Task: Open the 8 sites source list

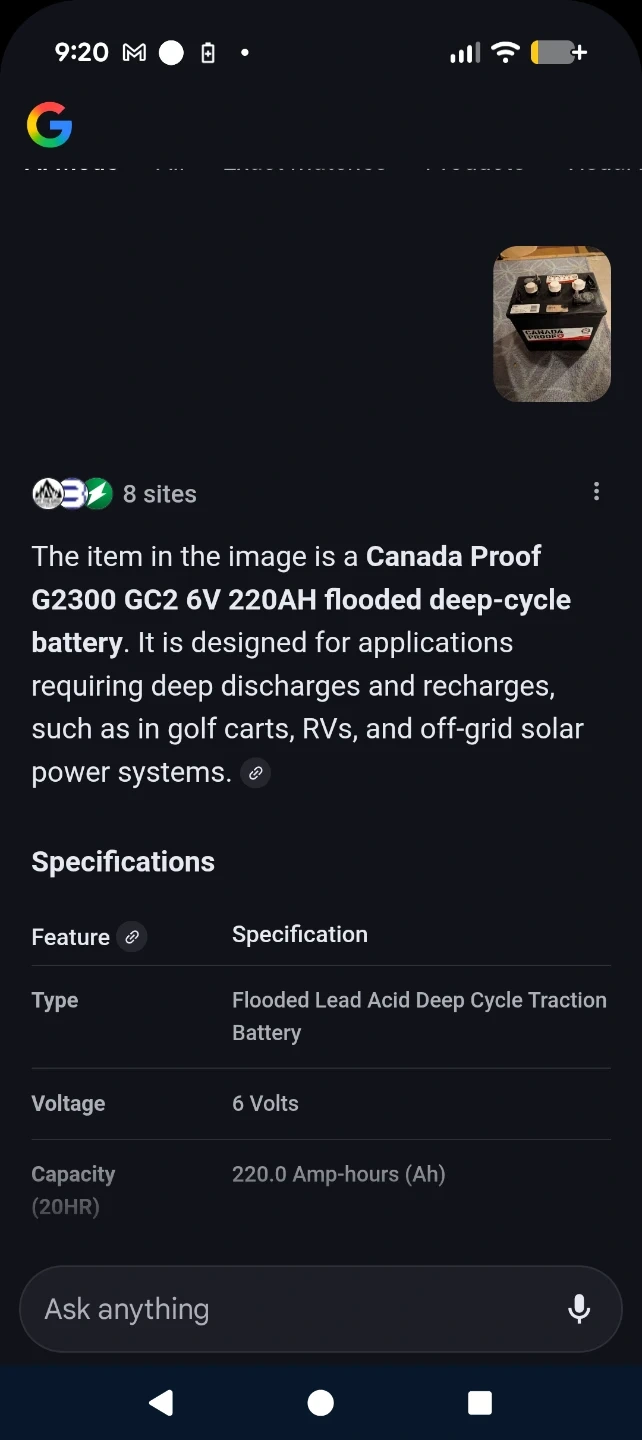Action: click(x=115, y=494)
